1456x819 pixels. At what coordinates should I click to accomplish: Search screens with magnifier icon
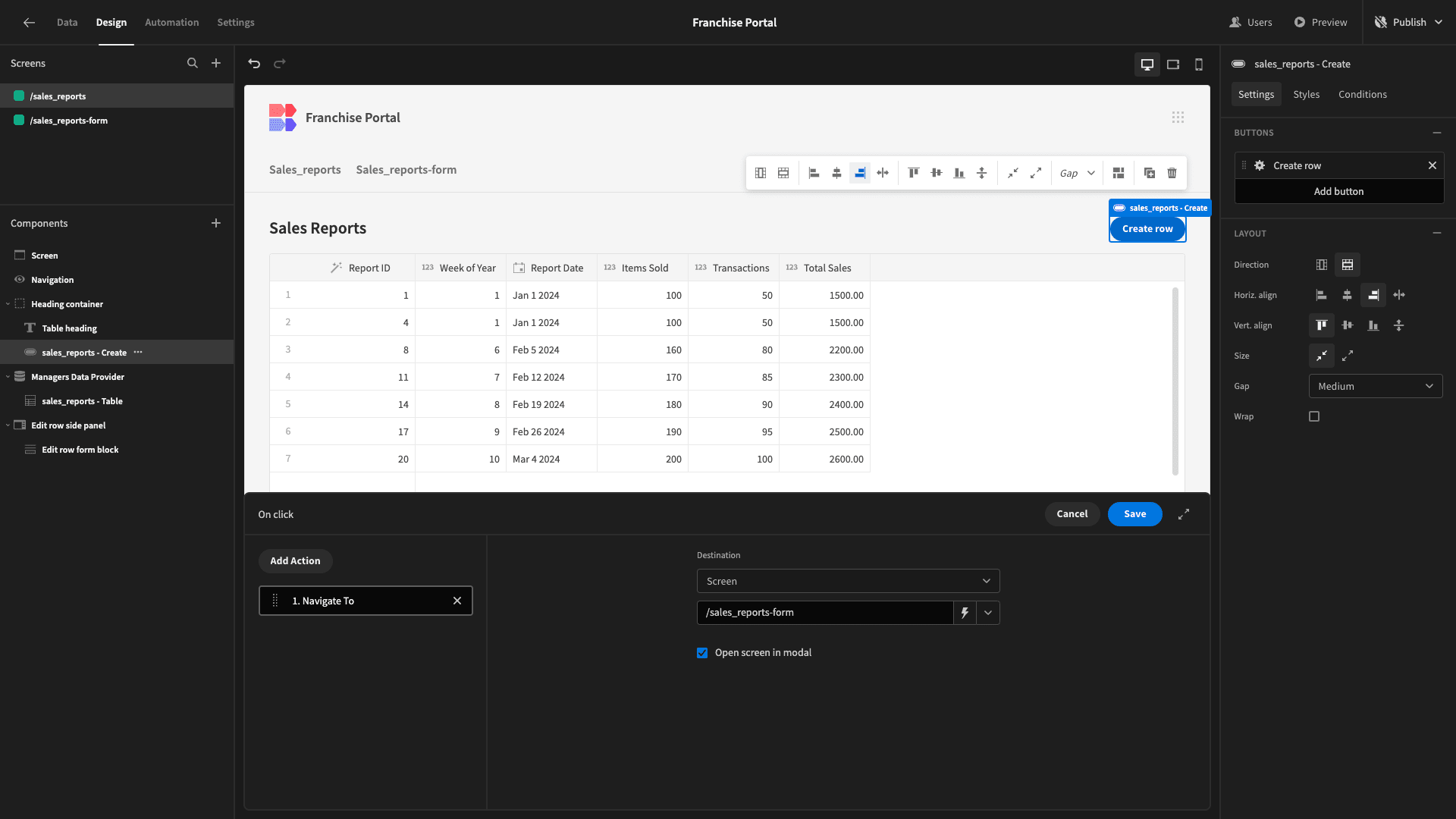(x=193, y=63)
